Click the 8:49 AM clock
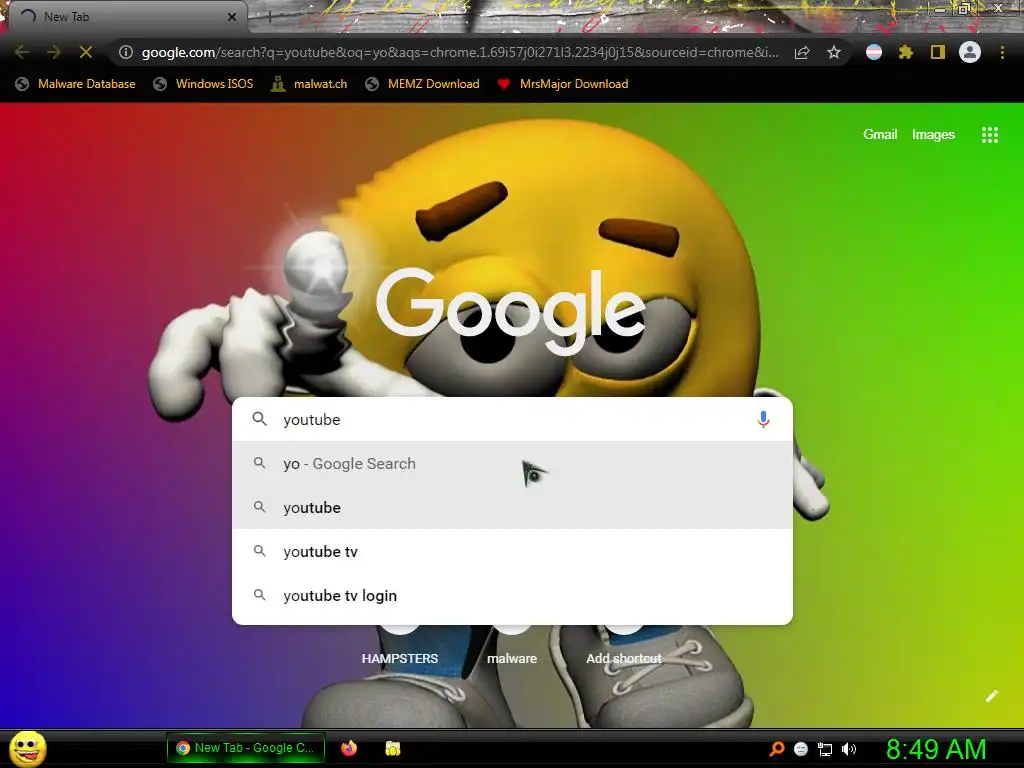 [936, 749]
